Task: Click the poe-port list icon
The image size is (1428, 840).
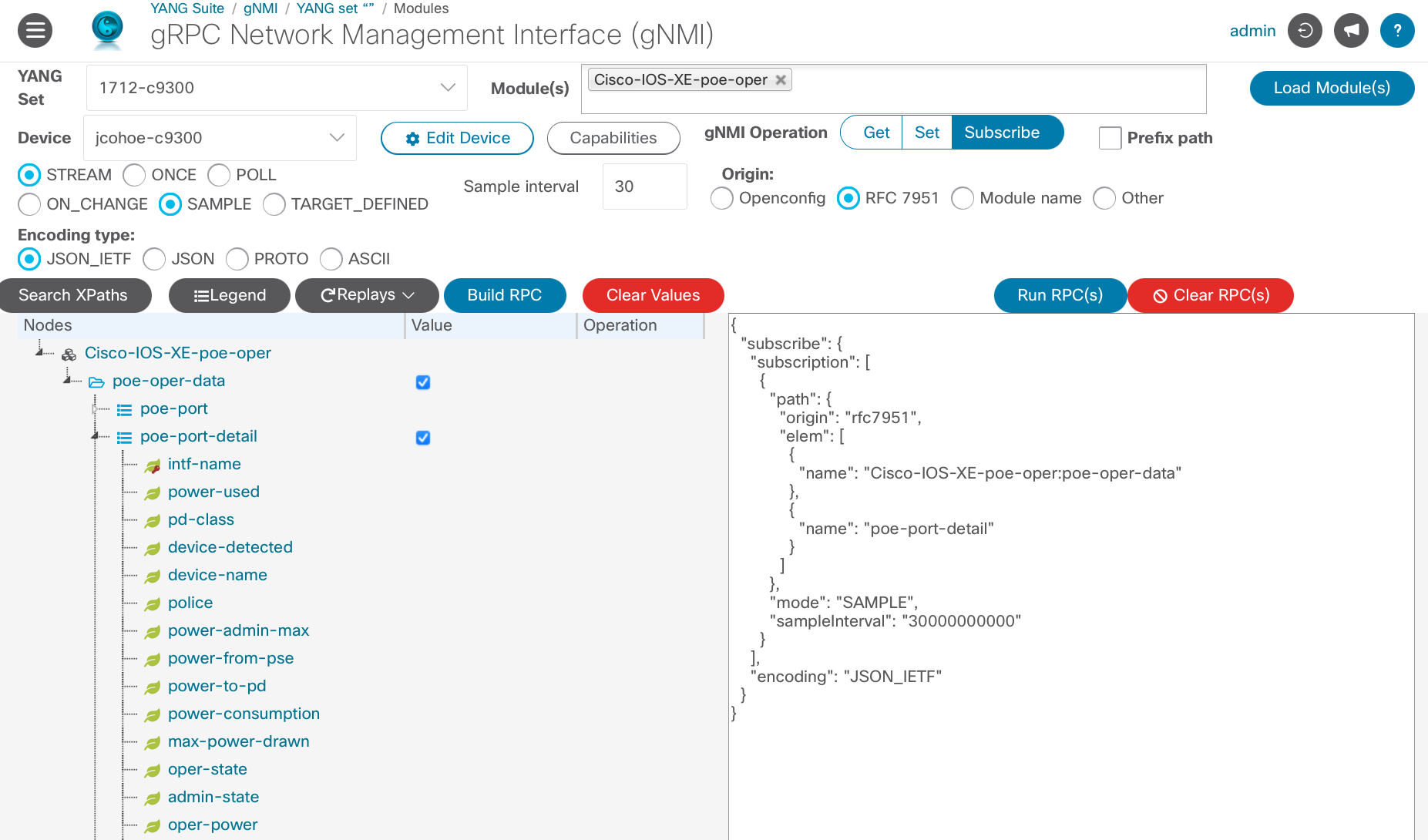Action: (124, 410)
